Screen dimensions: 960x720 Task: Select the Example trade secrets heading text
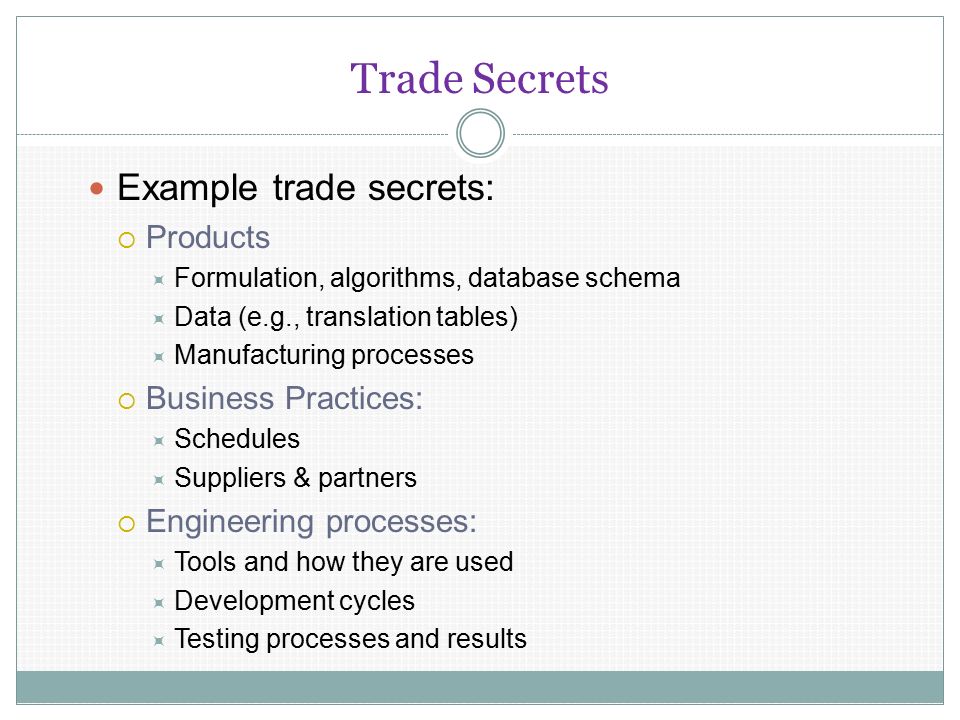pyautogui.click(x=306, y=188)
